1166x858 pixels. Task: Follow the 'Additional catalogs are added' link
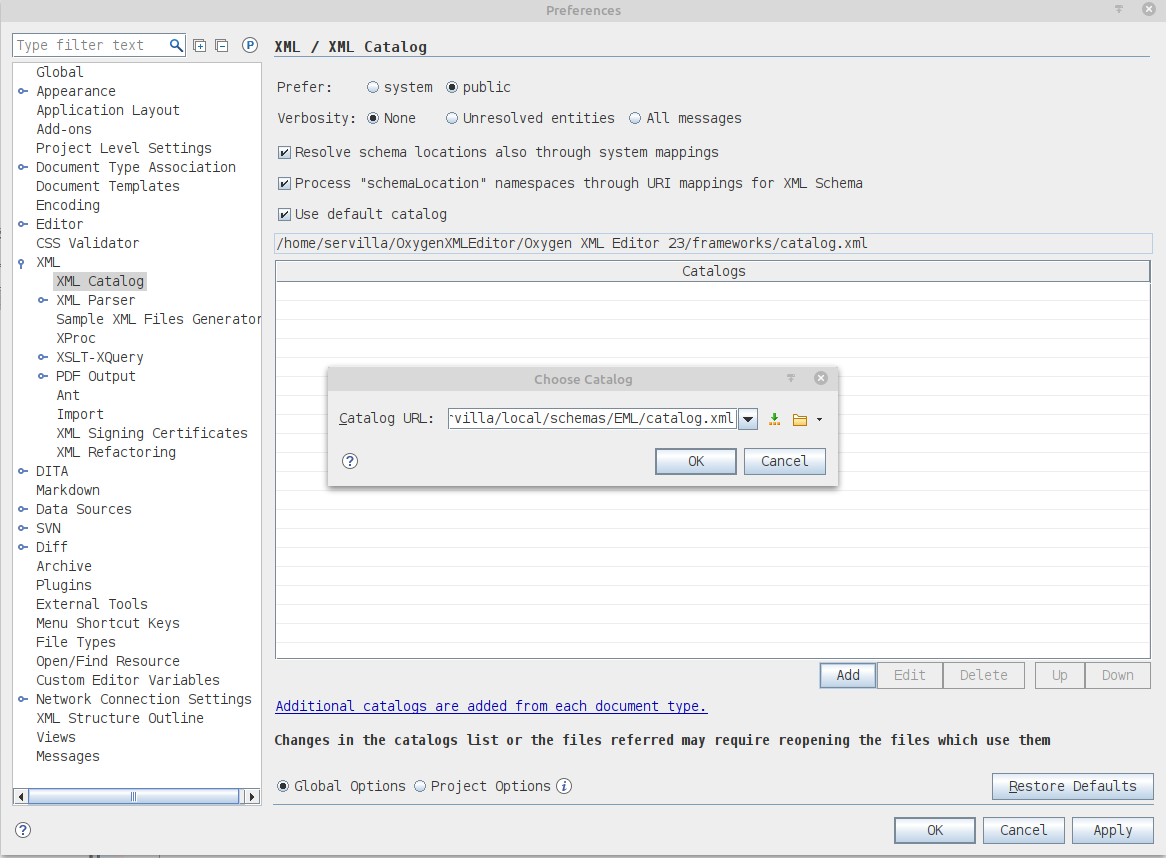pyautogui.click(x=491, y=706)
